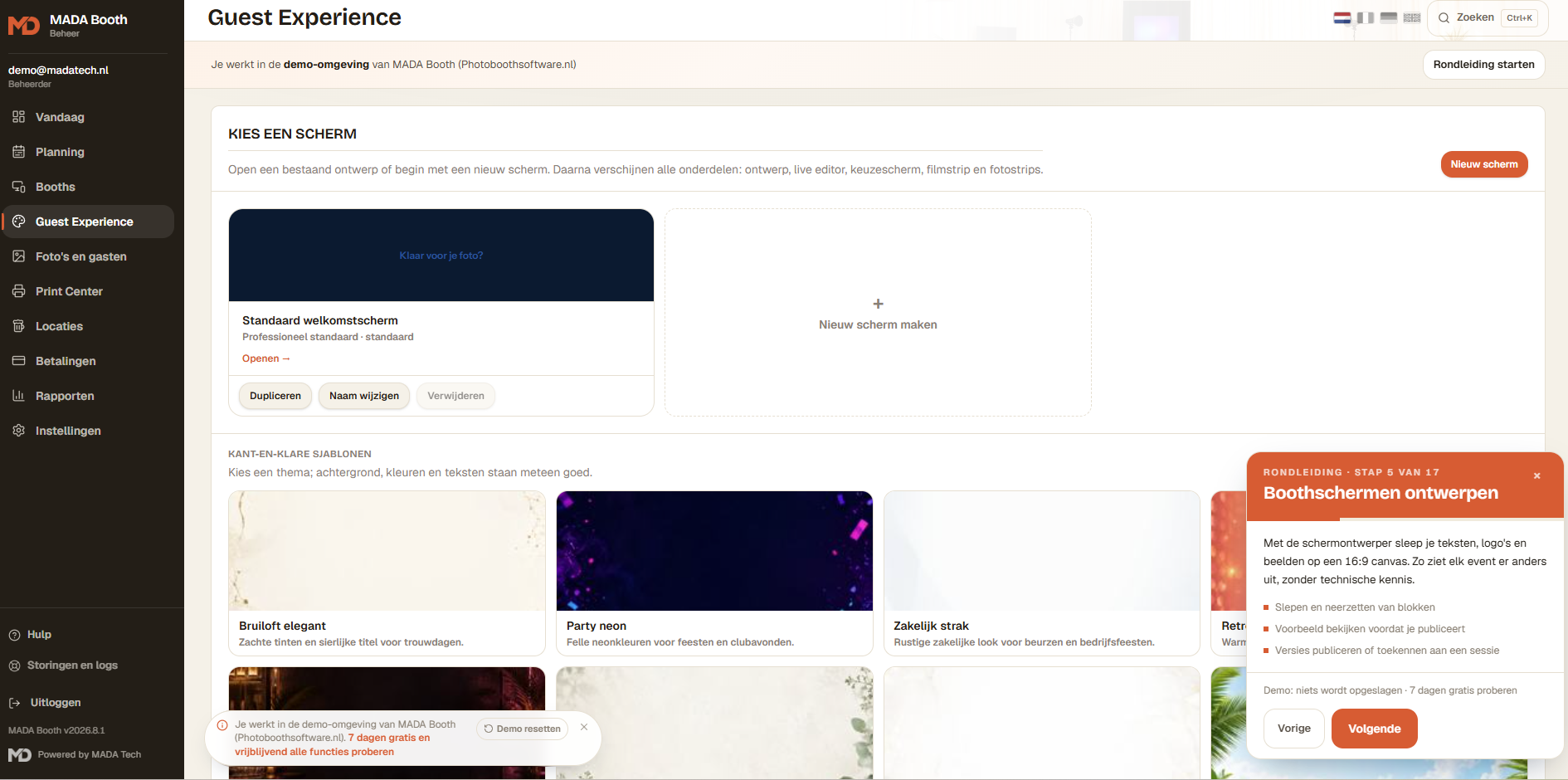This screenshot has height=780, width=1568.
Task: Switch language with the Dutch flag
Action: click(1342, 17)
